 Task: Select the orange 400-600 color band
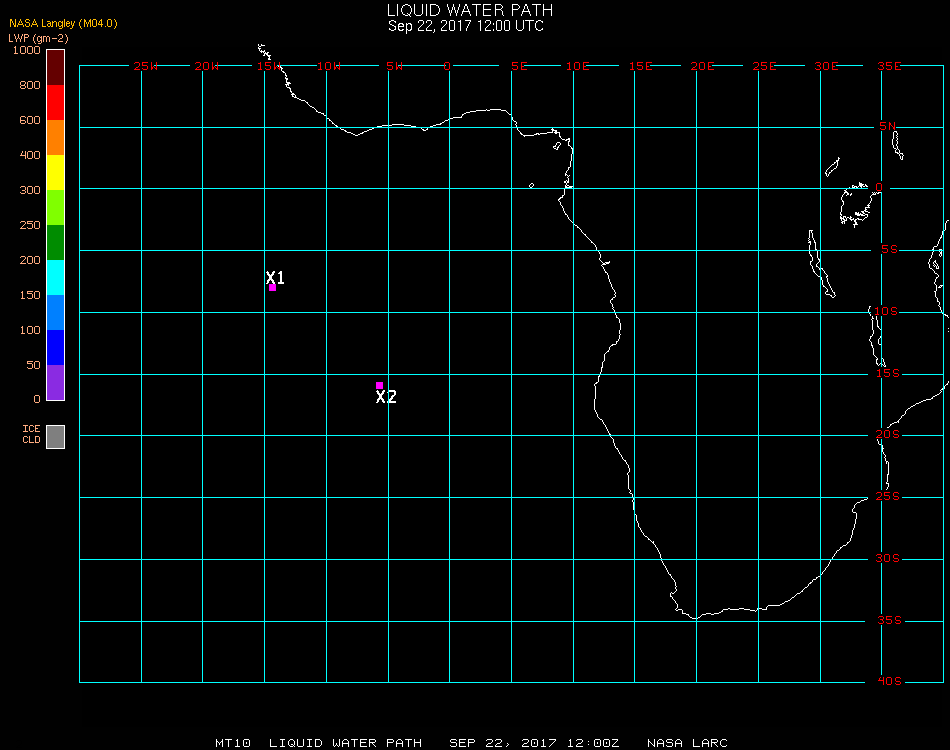pyautogui.click(x=56, y=138)
